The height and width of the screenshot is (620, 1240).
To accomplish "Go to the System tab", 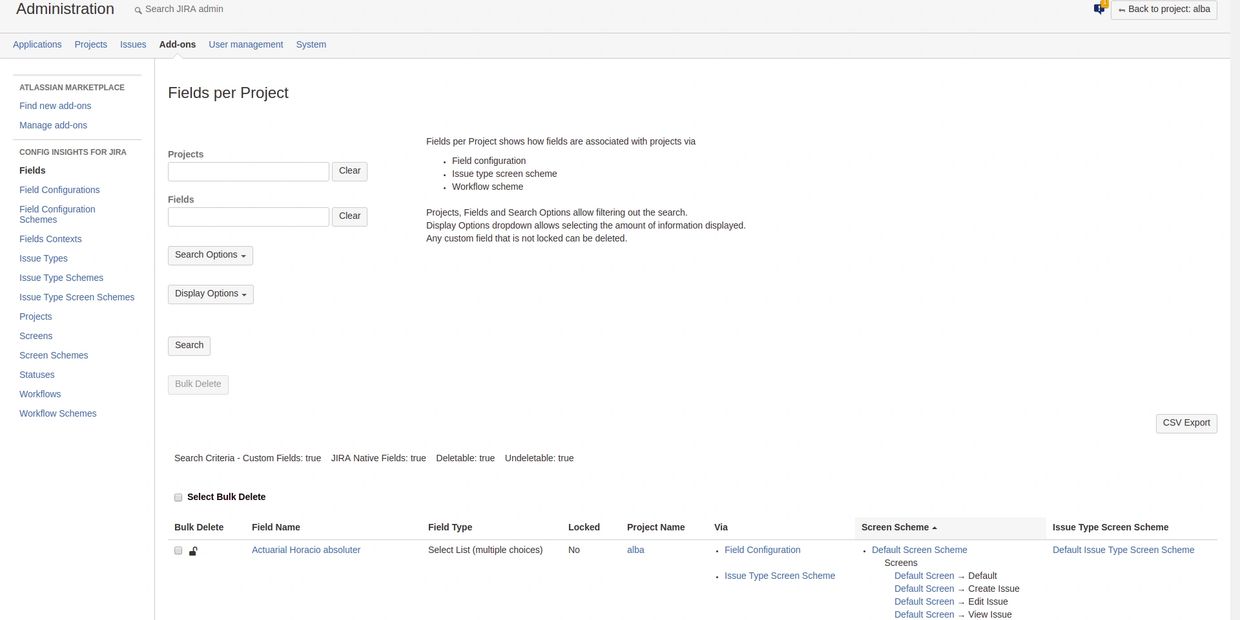I will (311, 45).
